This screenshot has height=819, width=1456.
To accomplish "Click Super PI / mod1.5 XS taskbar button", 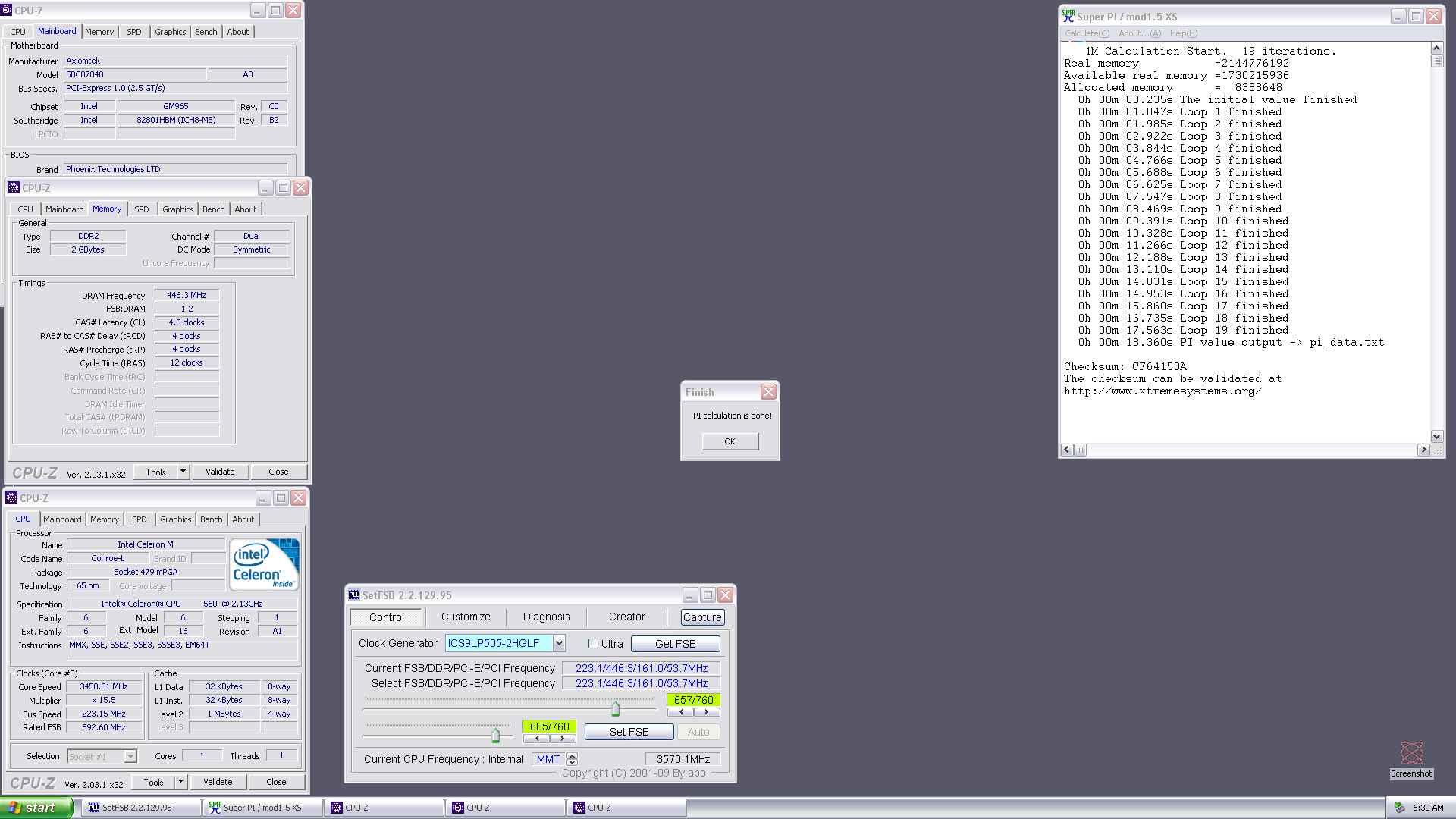I will [262, 808].
